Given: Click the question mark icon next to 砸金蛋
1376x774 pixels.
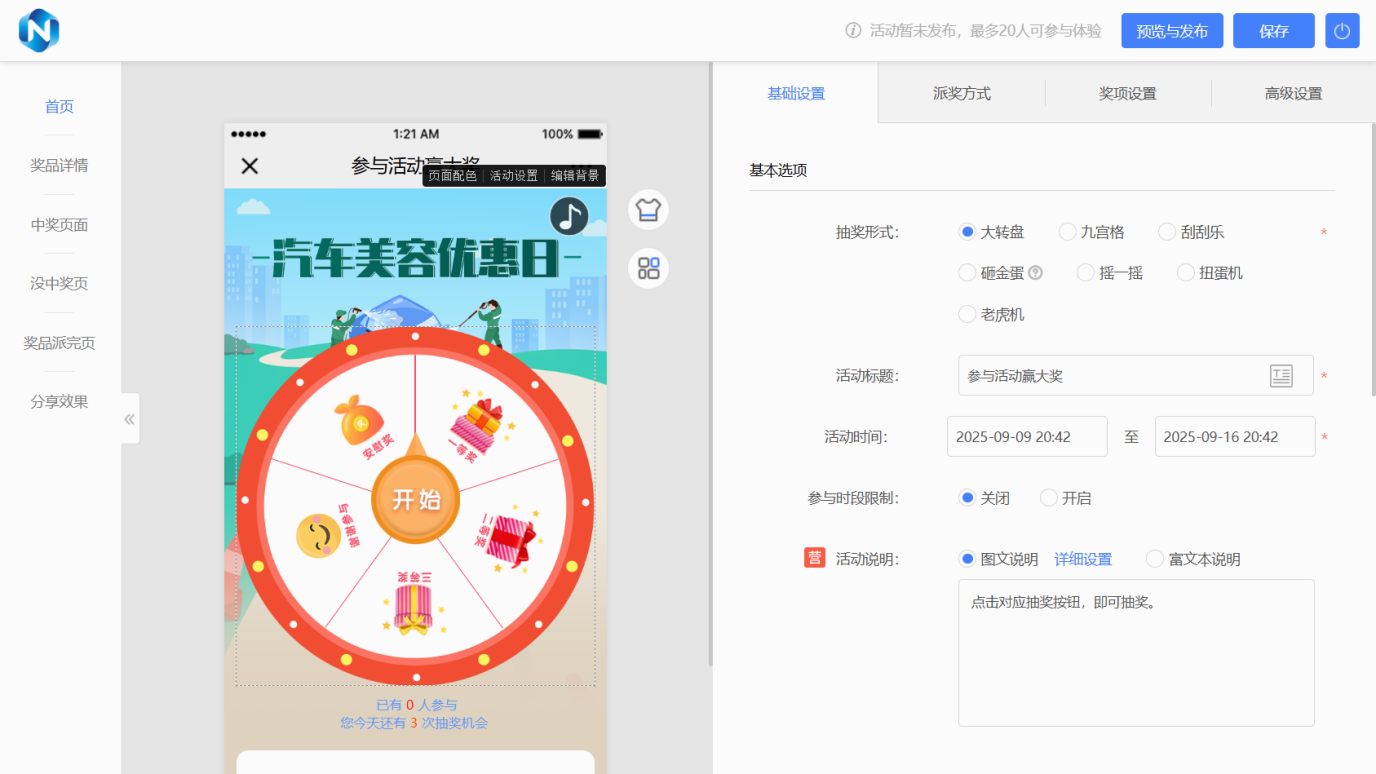Looking at the screenshot, I should tap(1033, 272).
